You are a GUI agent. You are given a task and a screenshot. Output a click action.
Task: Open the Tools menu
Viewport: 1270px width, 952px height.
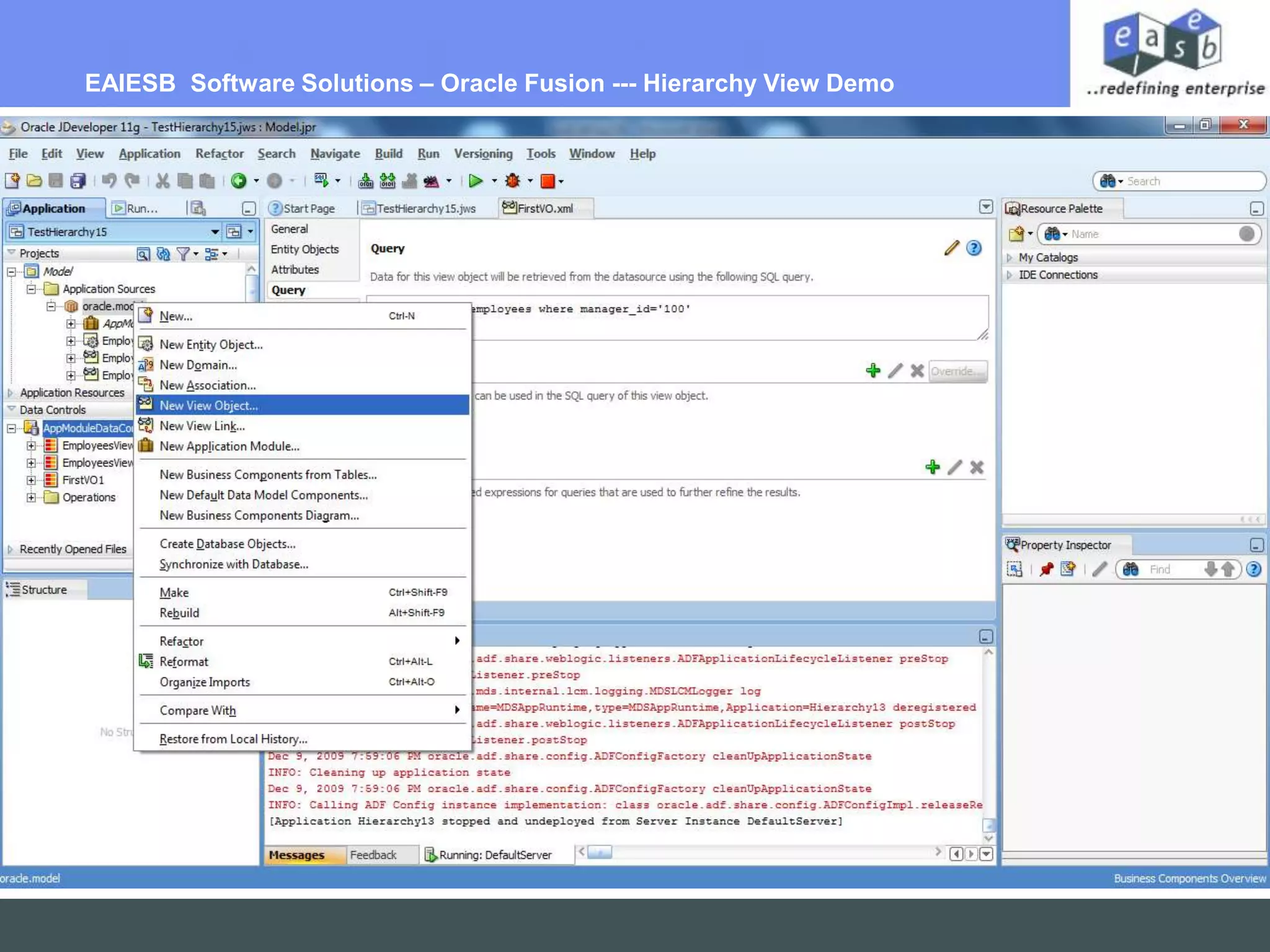pyautogui.click(x=541, y=154)
